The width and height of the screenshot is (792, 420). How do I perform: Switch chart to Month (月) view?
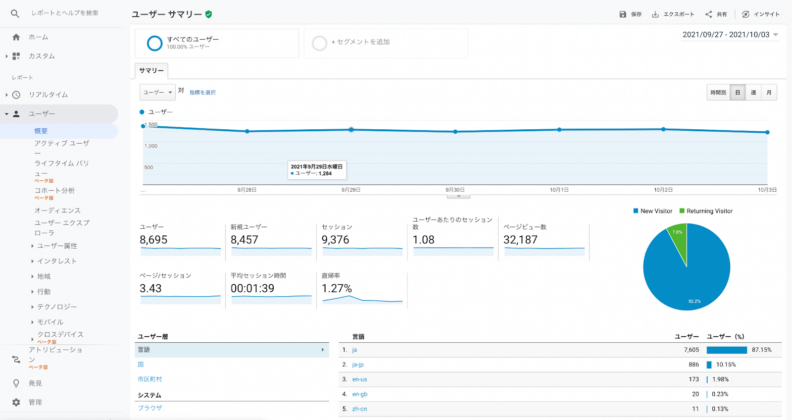769,92
